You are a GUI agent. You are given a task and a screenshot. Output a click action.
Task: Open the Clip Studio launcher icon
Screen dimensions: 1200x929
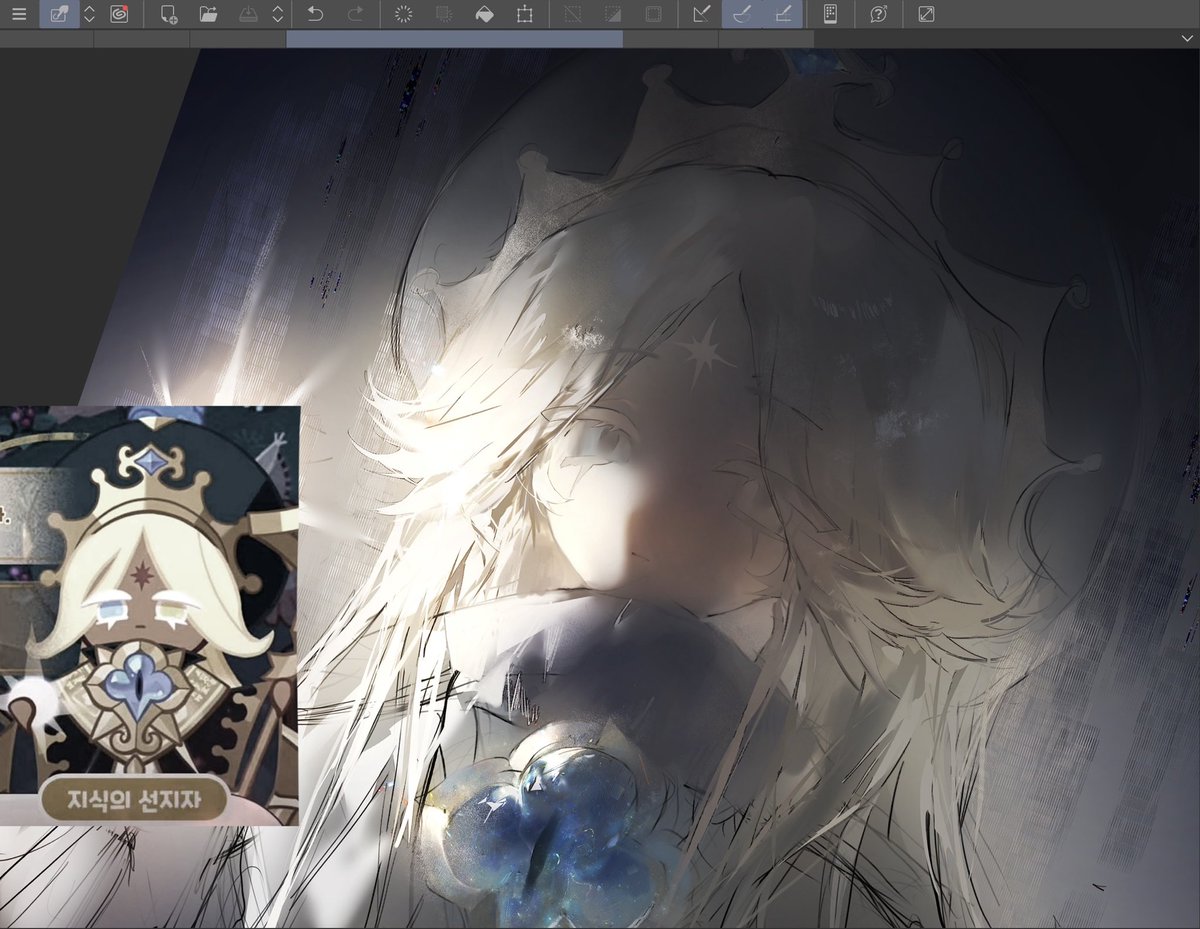(119, 14)
